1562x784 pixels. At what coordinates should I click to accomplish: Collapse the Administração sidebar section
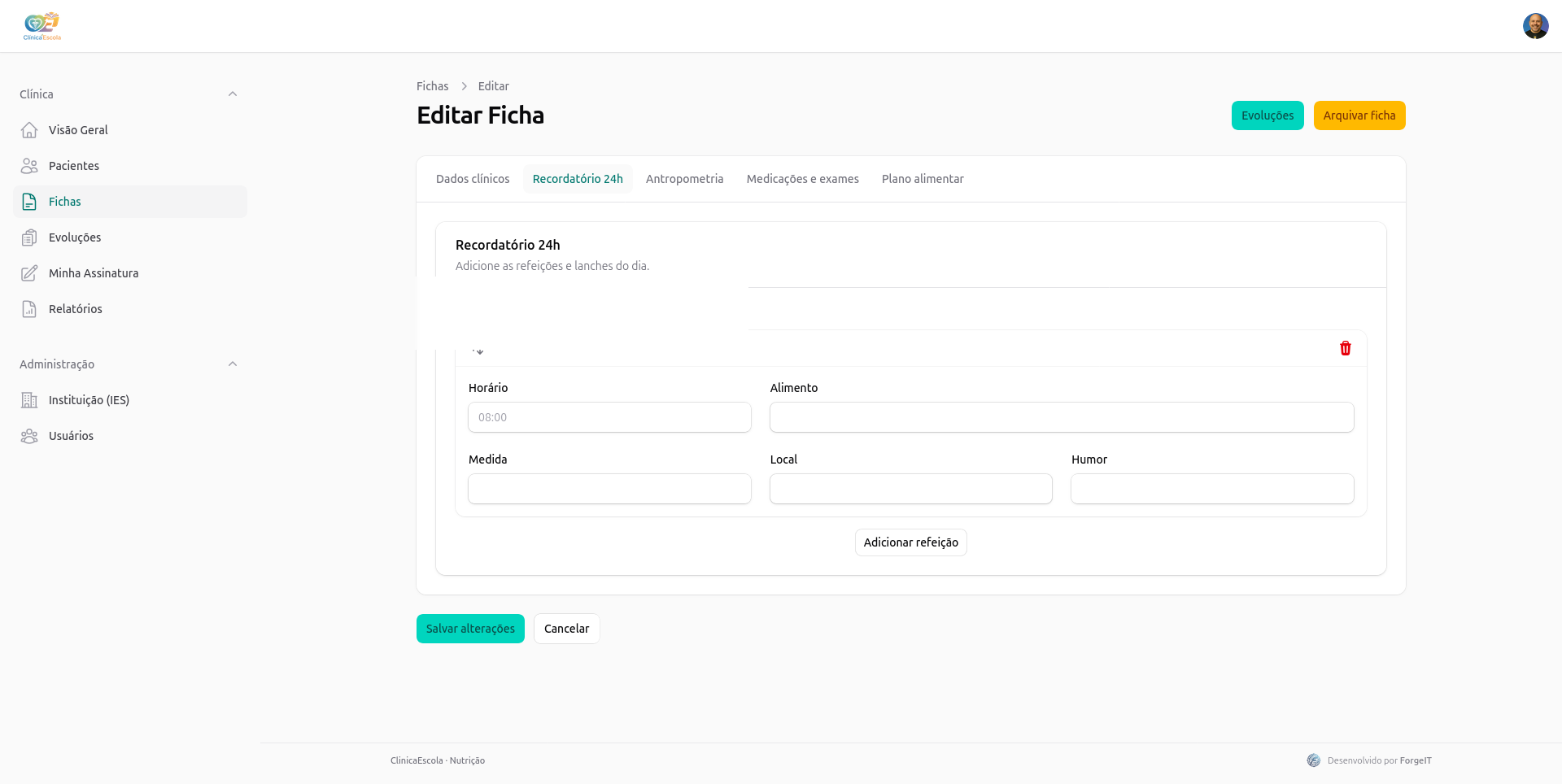(x=233, y=364)
